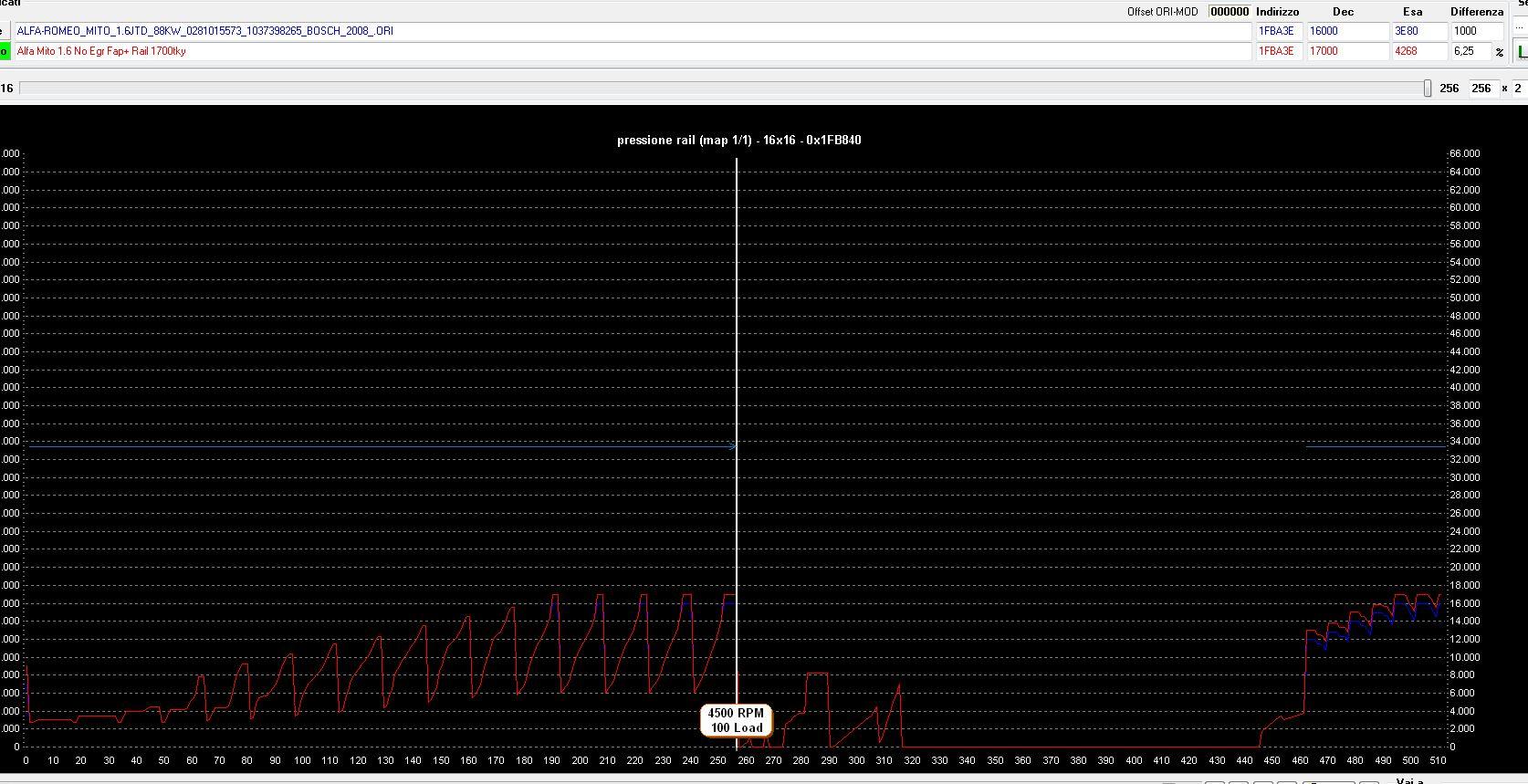Click the Offset ORI-MOD 000000 field
The width and height of the screenshot is (1528, 784).
pos(1230,12)
